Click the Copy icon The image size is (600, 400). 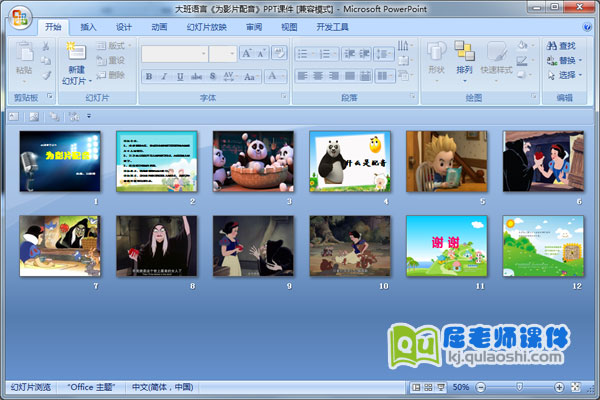pos(46,60)
